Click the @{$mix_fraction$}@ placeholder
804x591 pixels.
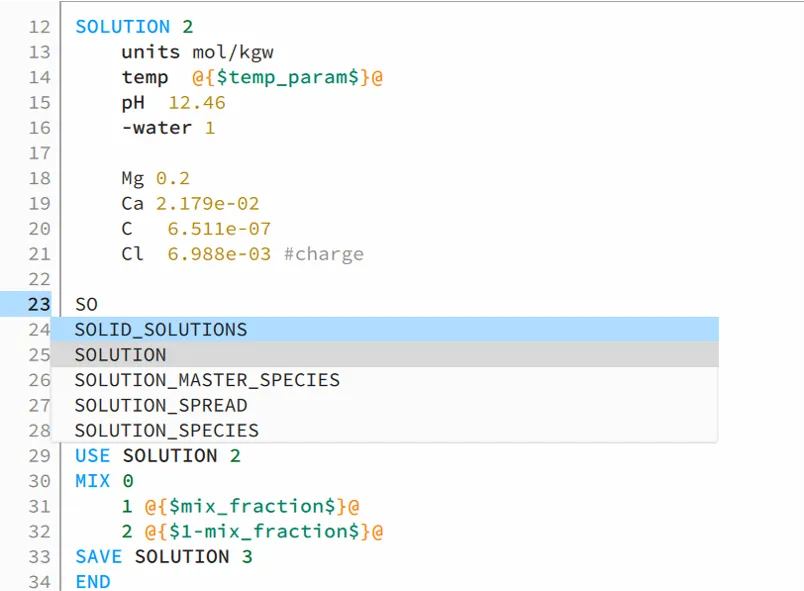[252, 506]
